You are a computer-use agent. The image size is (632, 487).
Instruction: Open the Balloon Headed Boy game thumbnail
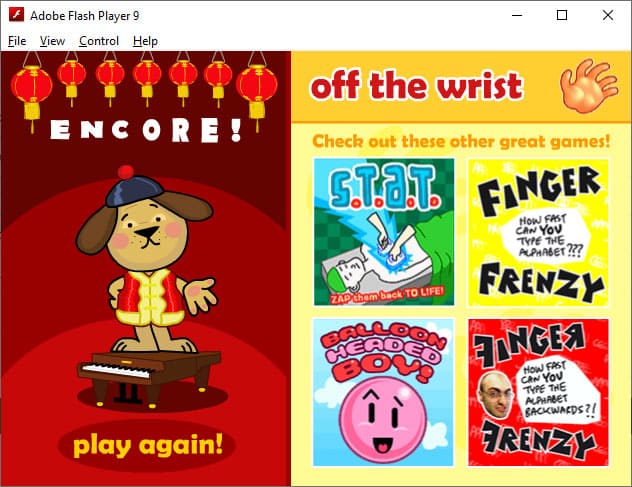pos(383,392)
